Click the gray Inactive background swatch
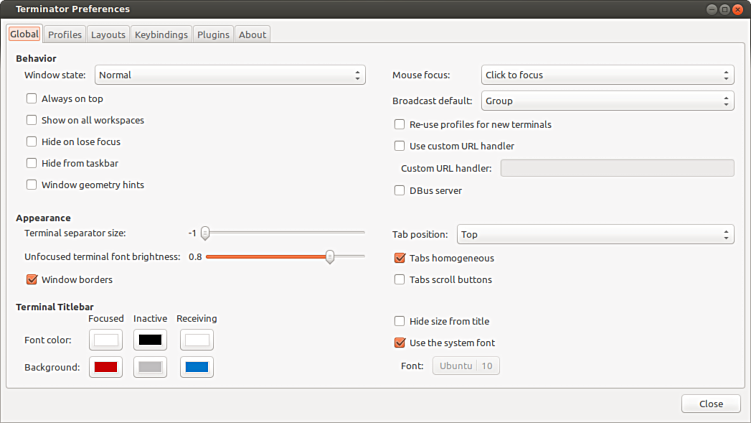The width and height of the screenshot is (752, 423). point(150,367)
